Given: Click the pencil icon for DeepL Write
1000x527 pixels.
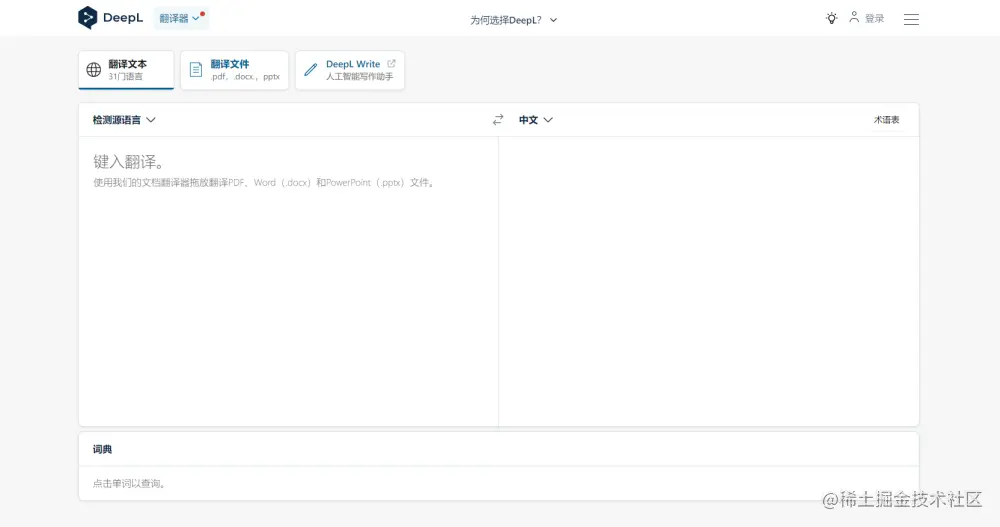Looking at the screenshot, I should click(x=311, y=70).
